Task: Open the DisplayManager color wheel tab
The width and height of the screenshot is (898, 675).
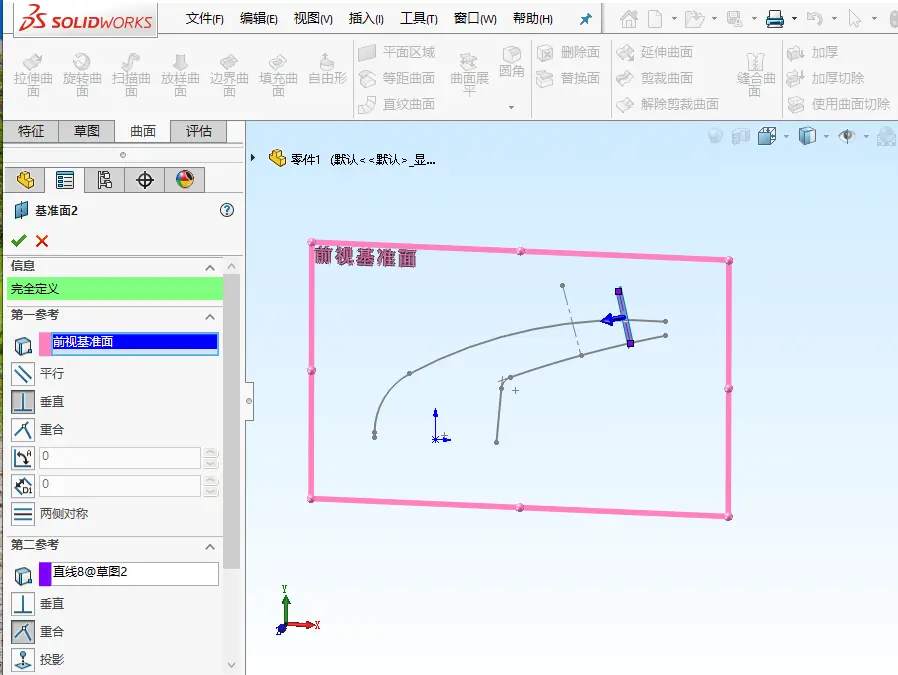Action: click(184, 180)
